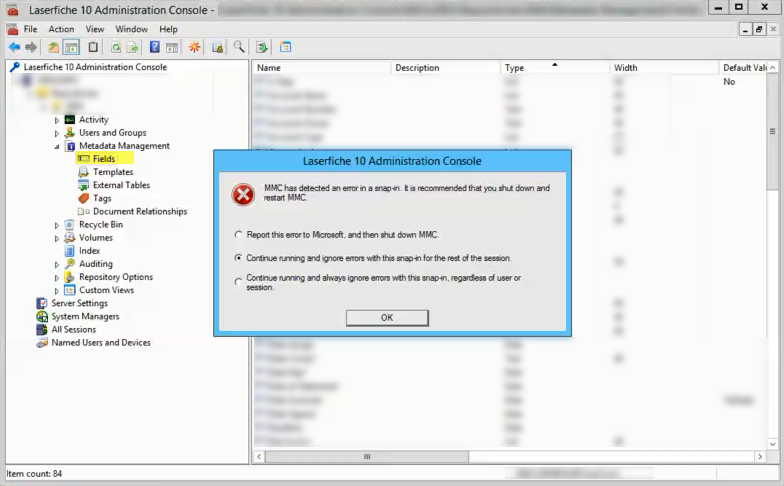
Task: Click the Users and Groups icon
Action: (x=70, y=132)
